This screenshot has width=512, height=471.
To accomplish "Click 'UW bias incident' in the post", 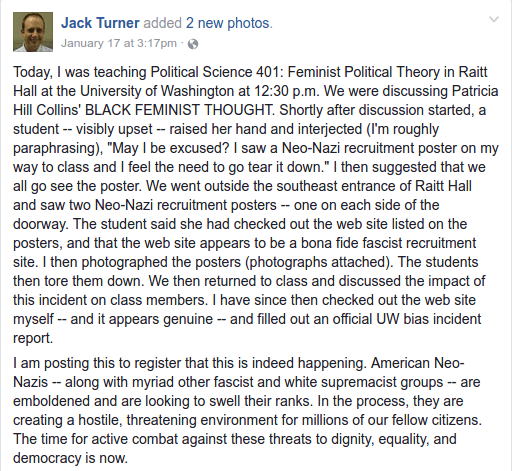I will [429, 319].
